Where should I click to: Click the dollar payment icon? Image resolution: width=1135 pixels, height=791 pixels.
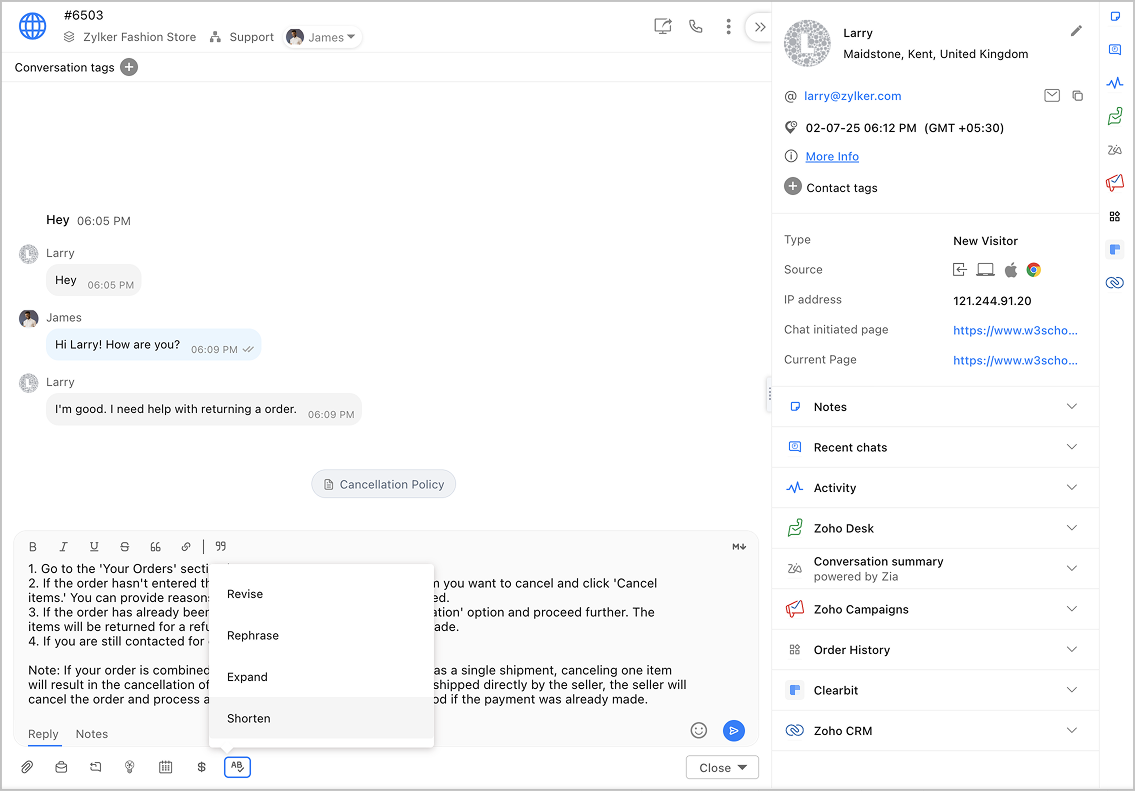[201, 766]
